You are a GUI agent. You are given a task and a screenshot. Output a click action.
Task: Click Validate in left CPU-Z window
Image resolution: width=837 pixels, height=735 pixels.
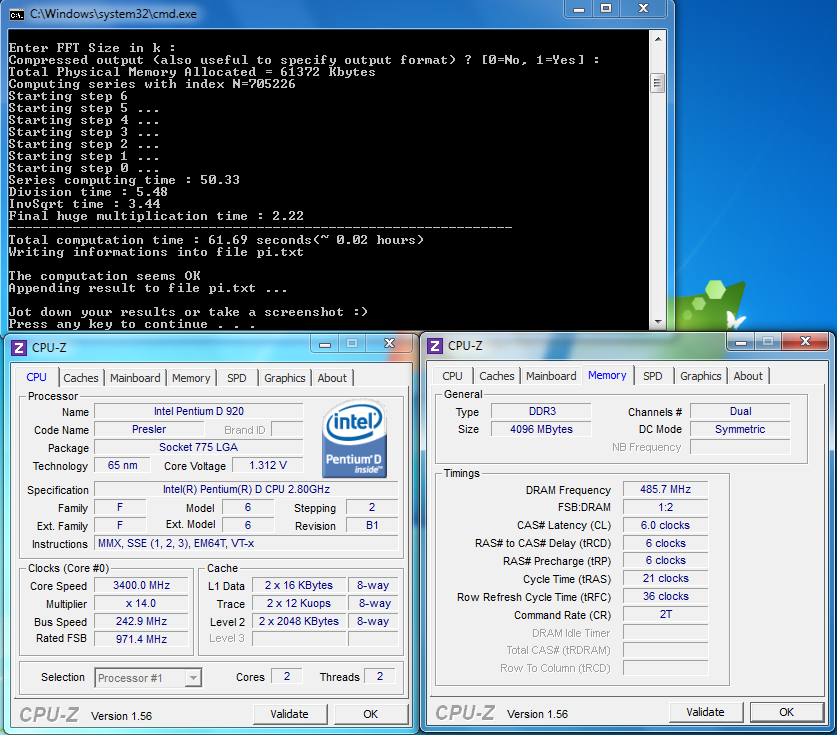click(289, 714)
